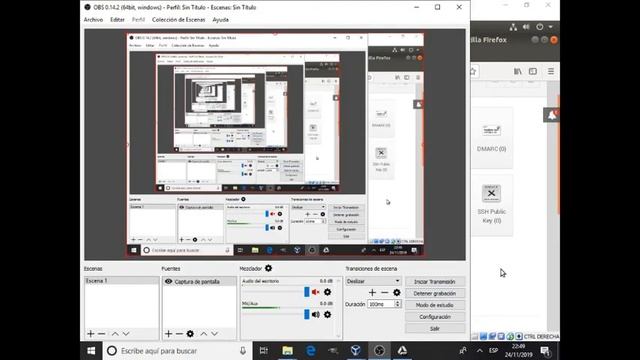
Task: Open the Firefox hamburger menu
Action: [551, 71]
